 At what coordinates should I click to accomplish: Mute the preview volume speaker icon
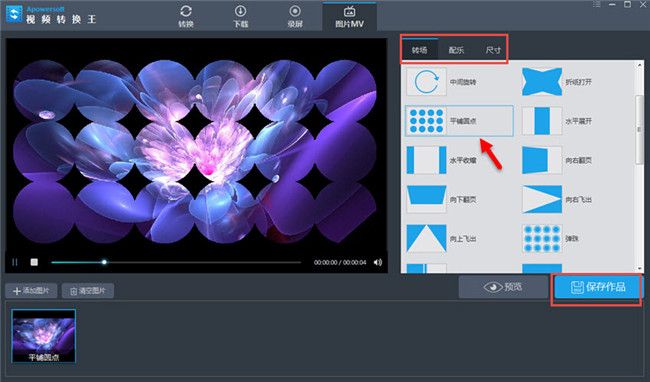click(x=378, y=262)
